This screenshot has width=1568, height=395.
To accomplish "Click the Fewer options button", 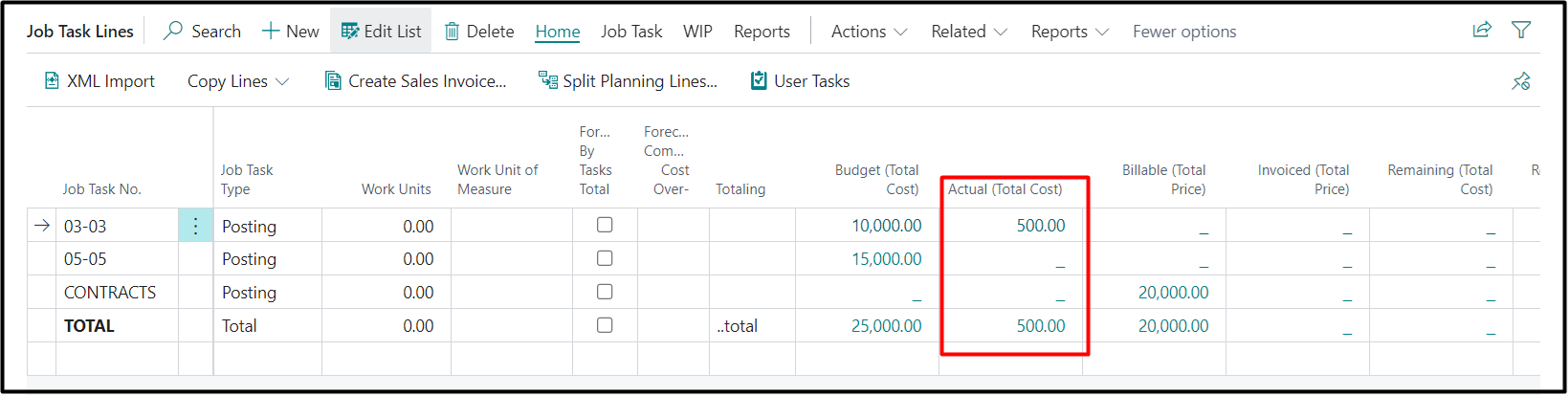I will (1184, 32).
